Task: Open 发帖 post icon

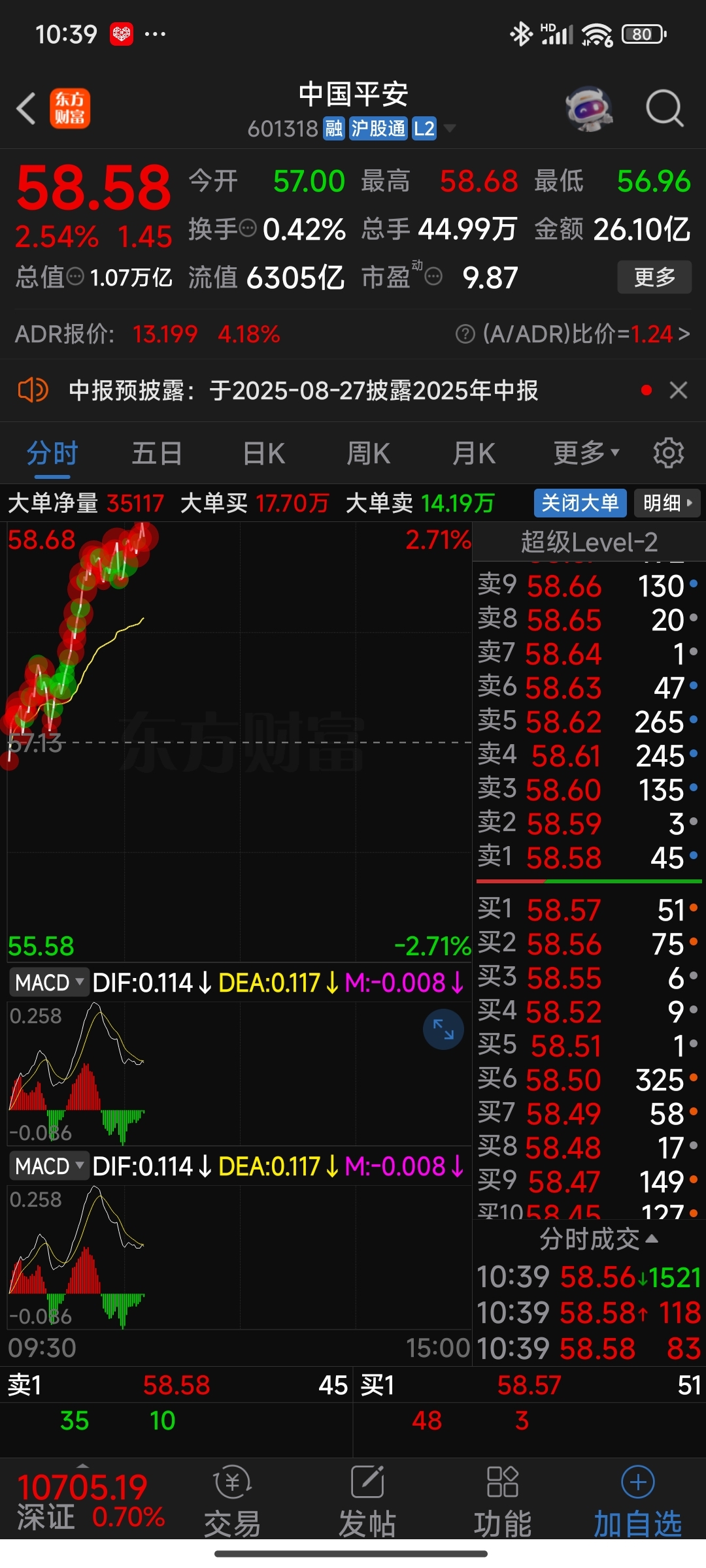Action: pyautogui.click(x=367, y=1502)
